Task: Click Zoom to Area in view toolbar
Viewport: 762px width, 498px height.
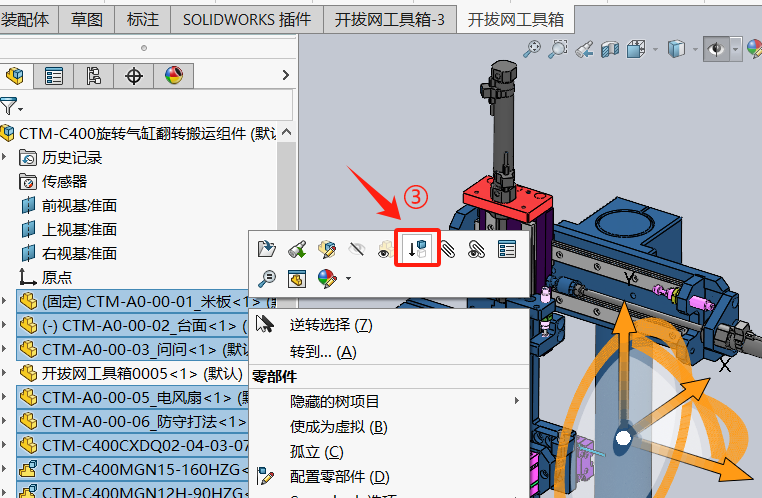Action: coord(558,49)
